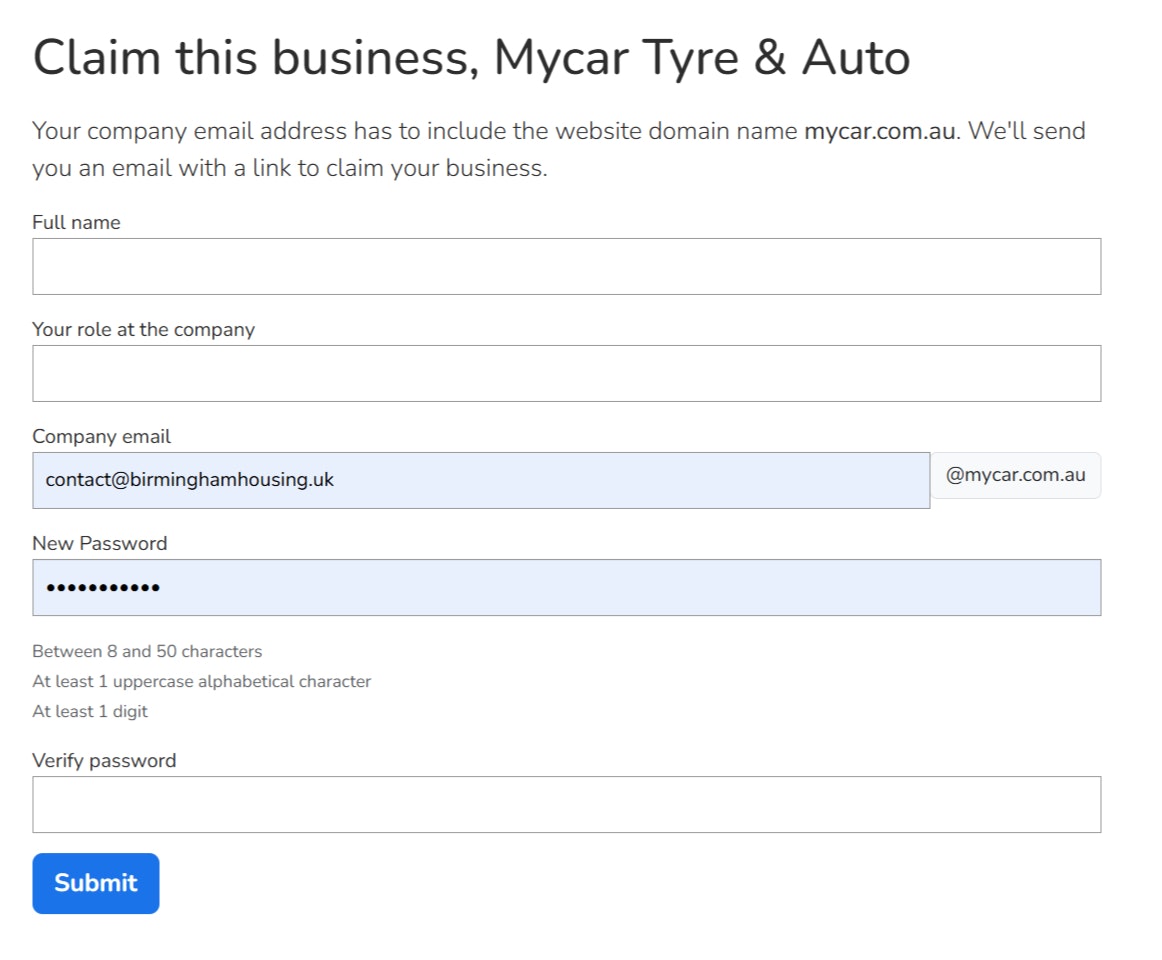
Task: Click the Company email text box
Action: [480, 480]
